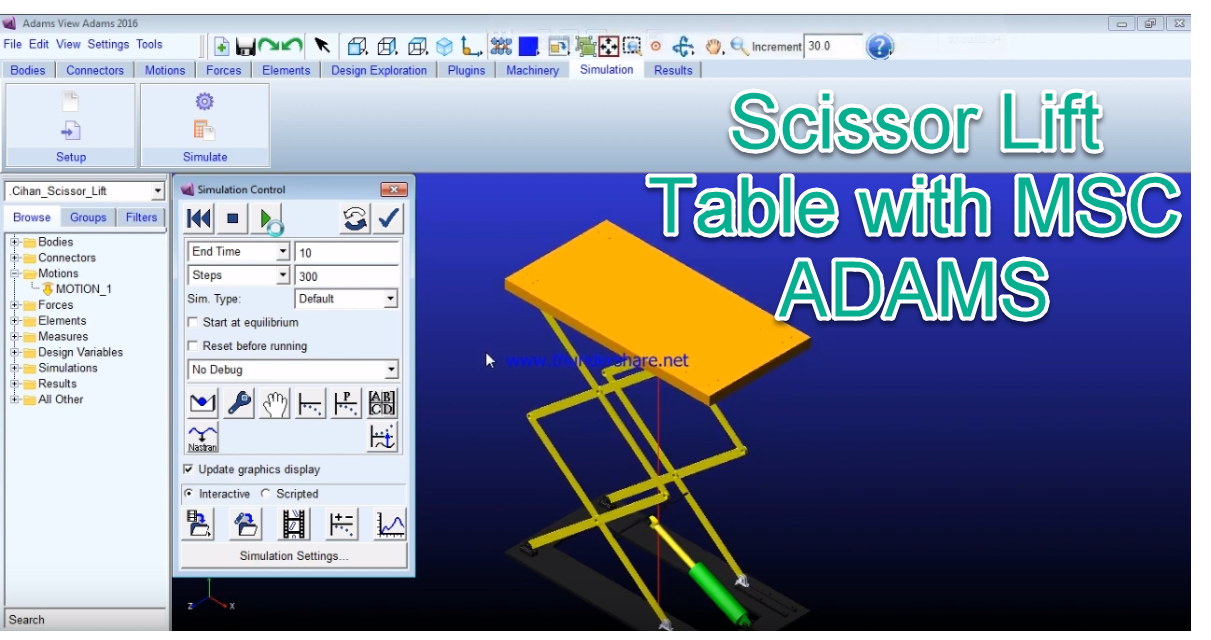This screenshot has width=1211, height=640.
Task: Stop the simulation with square button
Action: pyautogui.click(x=233, y=218)
